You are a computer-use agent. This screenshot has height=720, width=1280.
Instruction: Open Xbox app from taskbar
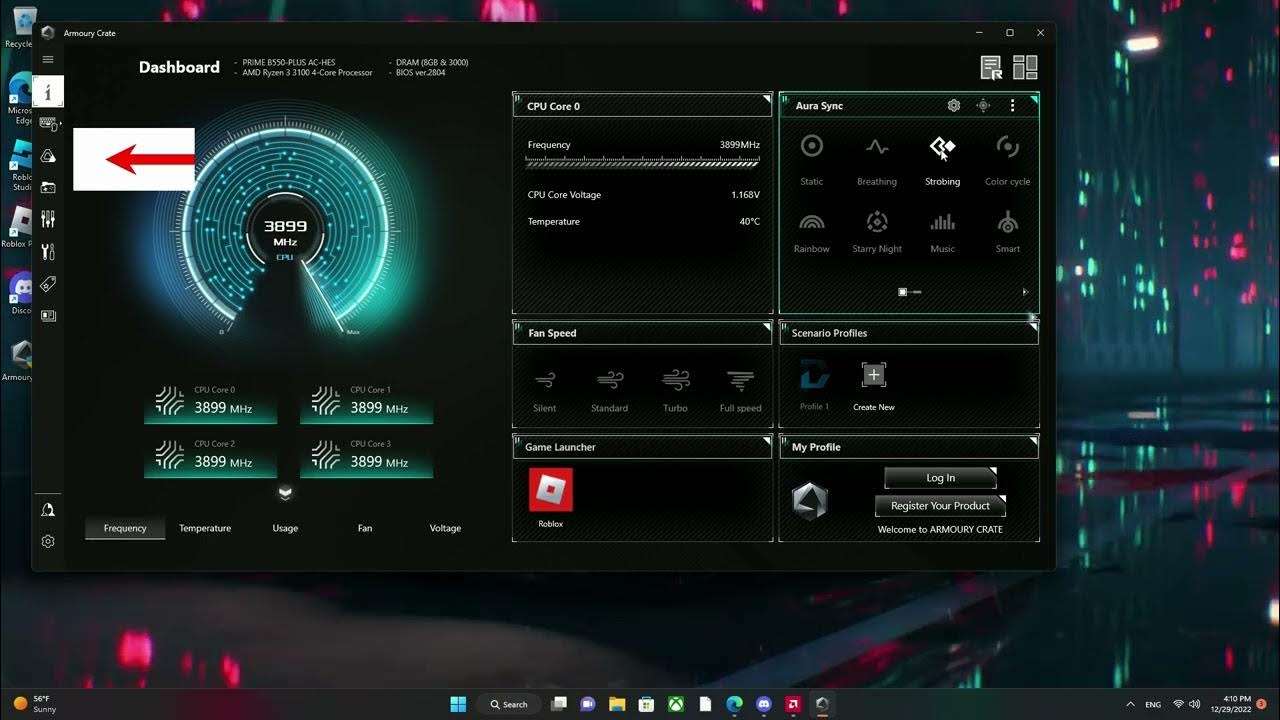(x=676, y=704)
